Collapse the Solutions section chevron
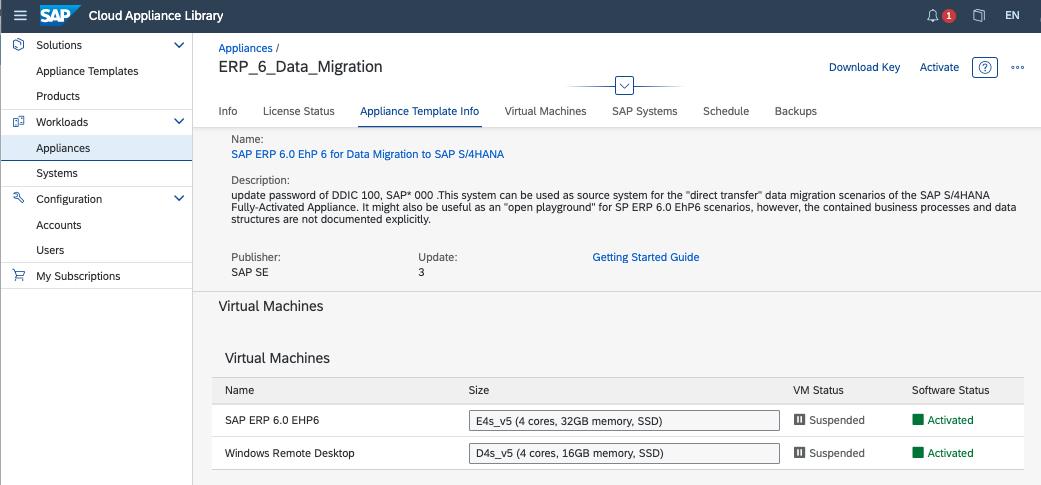1041x485 pixels. tap(179, 45)
